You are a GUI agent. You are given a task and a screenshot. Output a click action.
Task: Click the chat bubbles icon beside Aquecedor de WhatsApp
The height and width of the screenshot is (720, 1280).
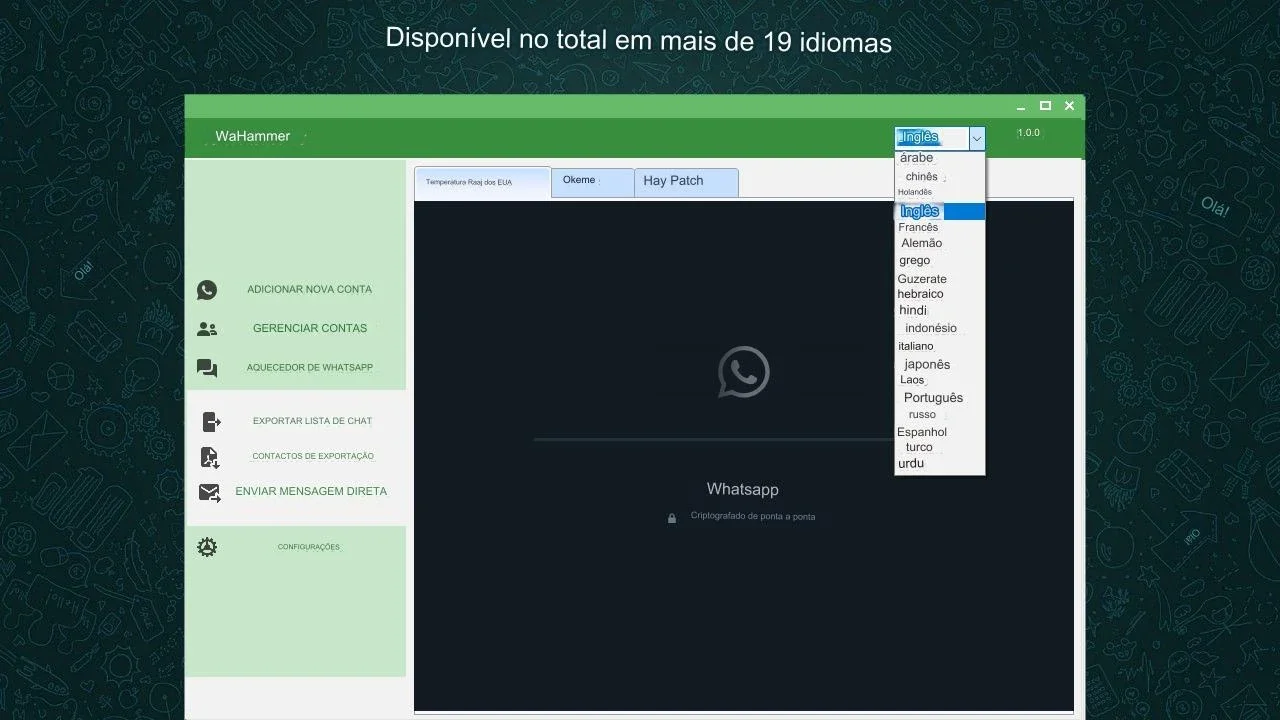click(207, 368)
